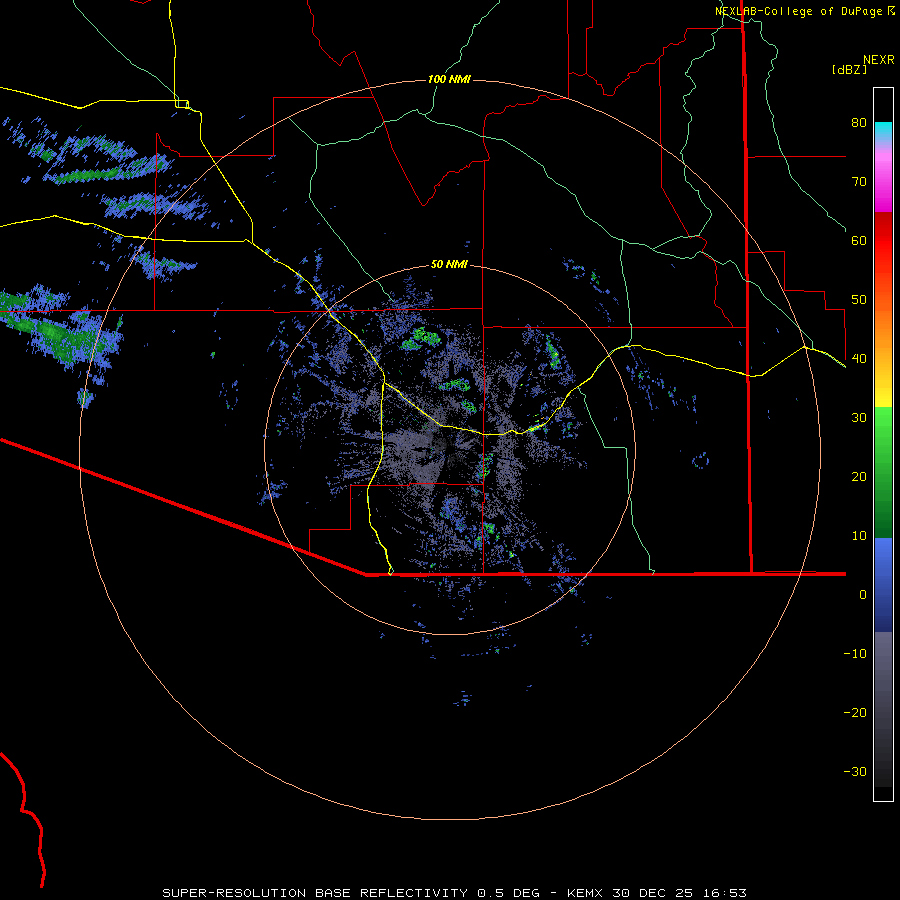
Task: Click the 60 value on dBZ scale
Action: pyautogui.click(x=859, y=240)
